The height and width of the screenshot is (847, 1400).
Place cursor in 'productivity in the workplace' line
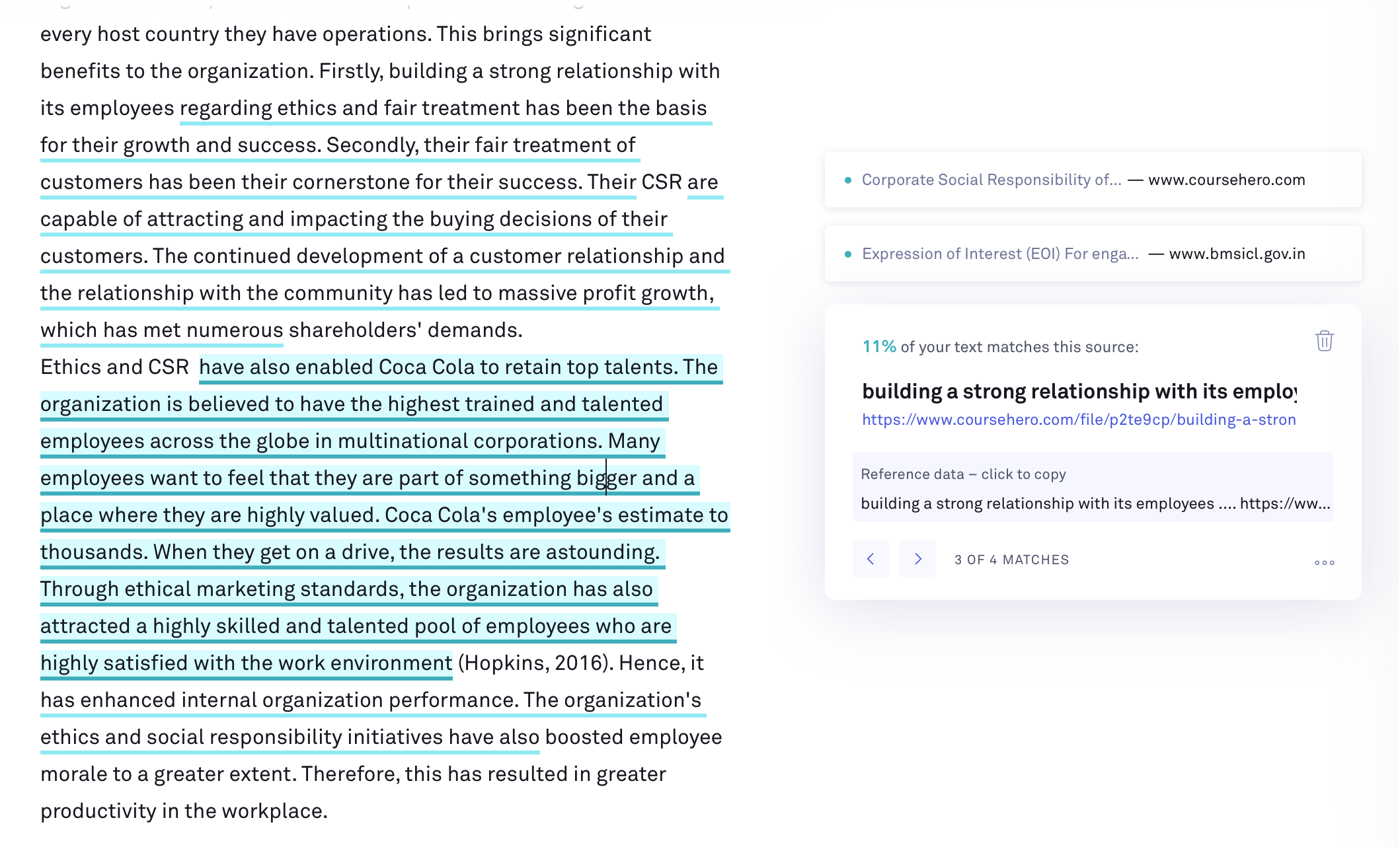coord(184,811)
